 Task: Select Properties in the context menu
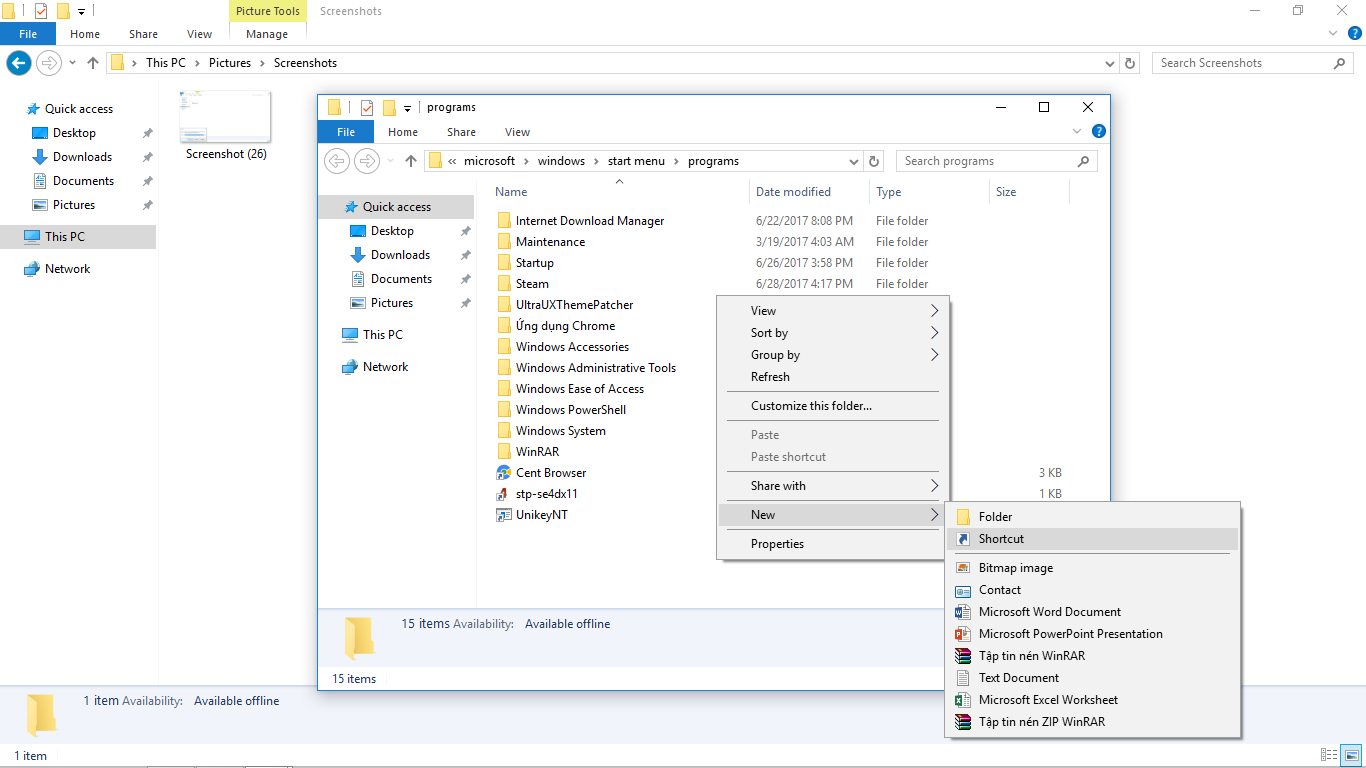777,544
